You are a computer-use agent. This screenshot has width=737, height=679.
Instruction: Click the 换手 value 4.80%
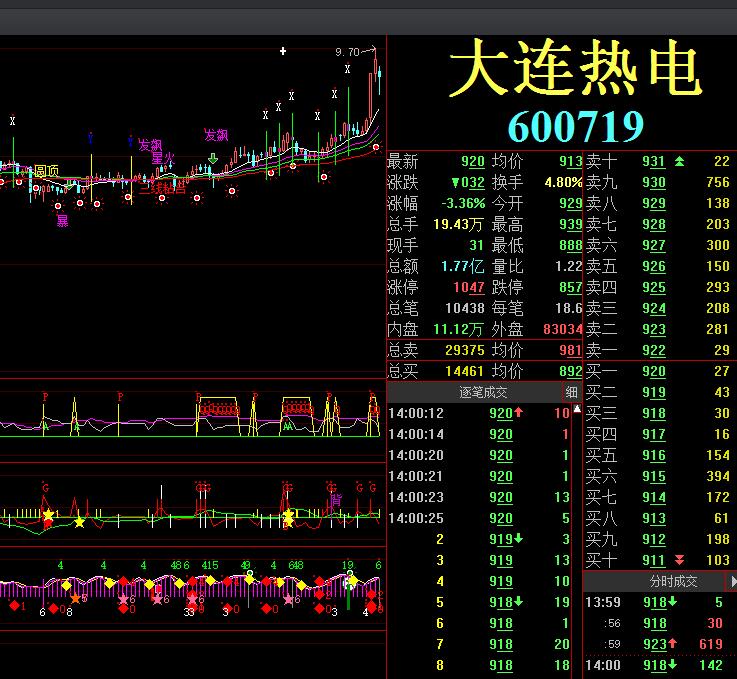[x=564, y=182]
